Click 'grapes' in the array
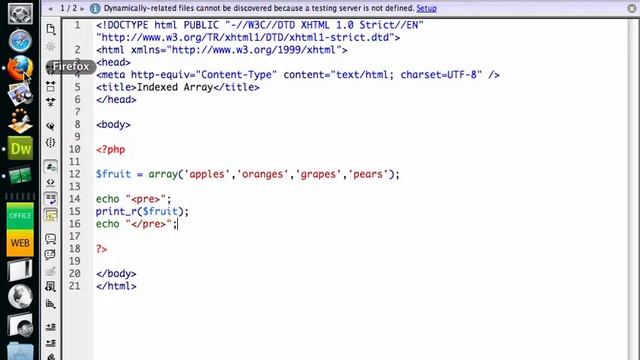This screenshot has height=360, width=640. [x=318, y=174]
